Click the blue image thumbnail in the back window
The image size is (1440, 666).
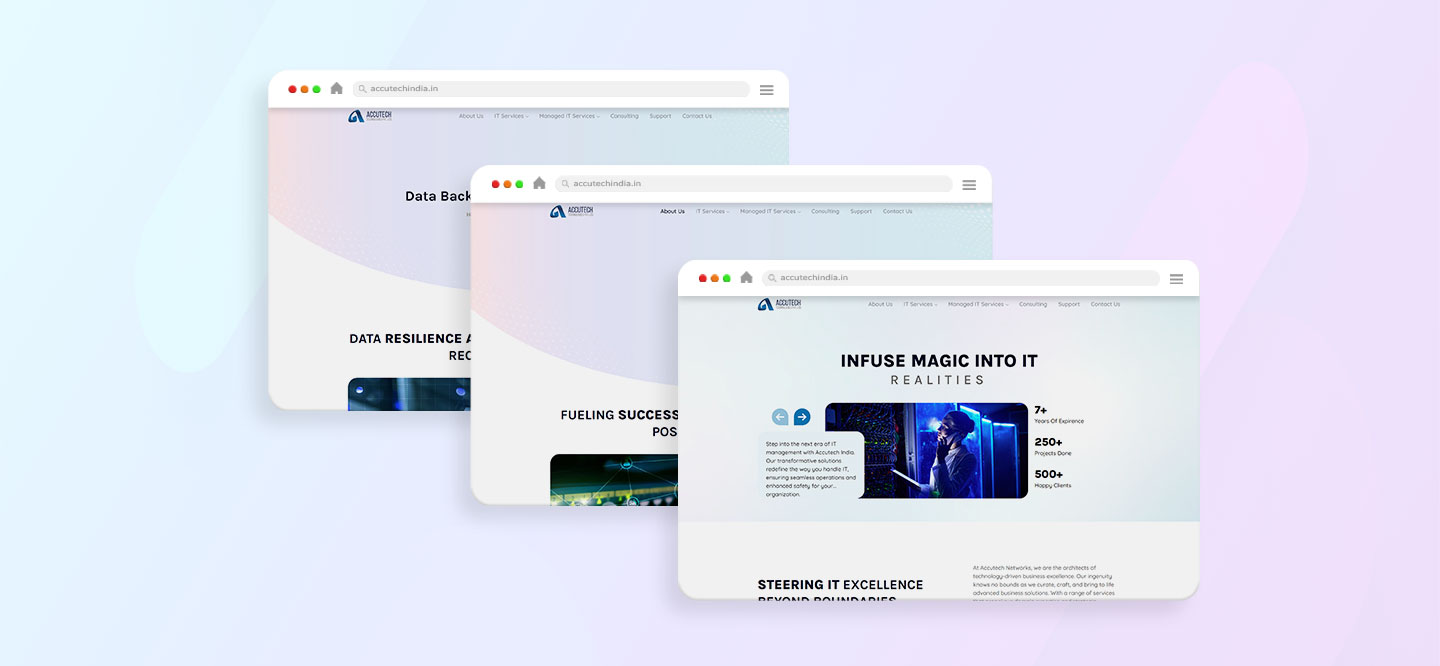(409, 394)
